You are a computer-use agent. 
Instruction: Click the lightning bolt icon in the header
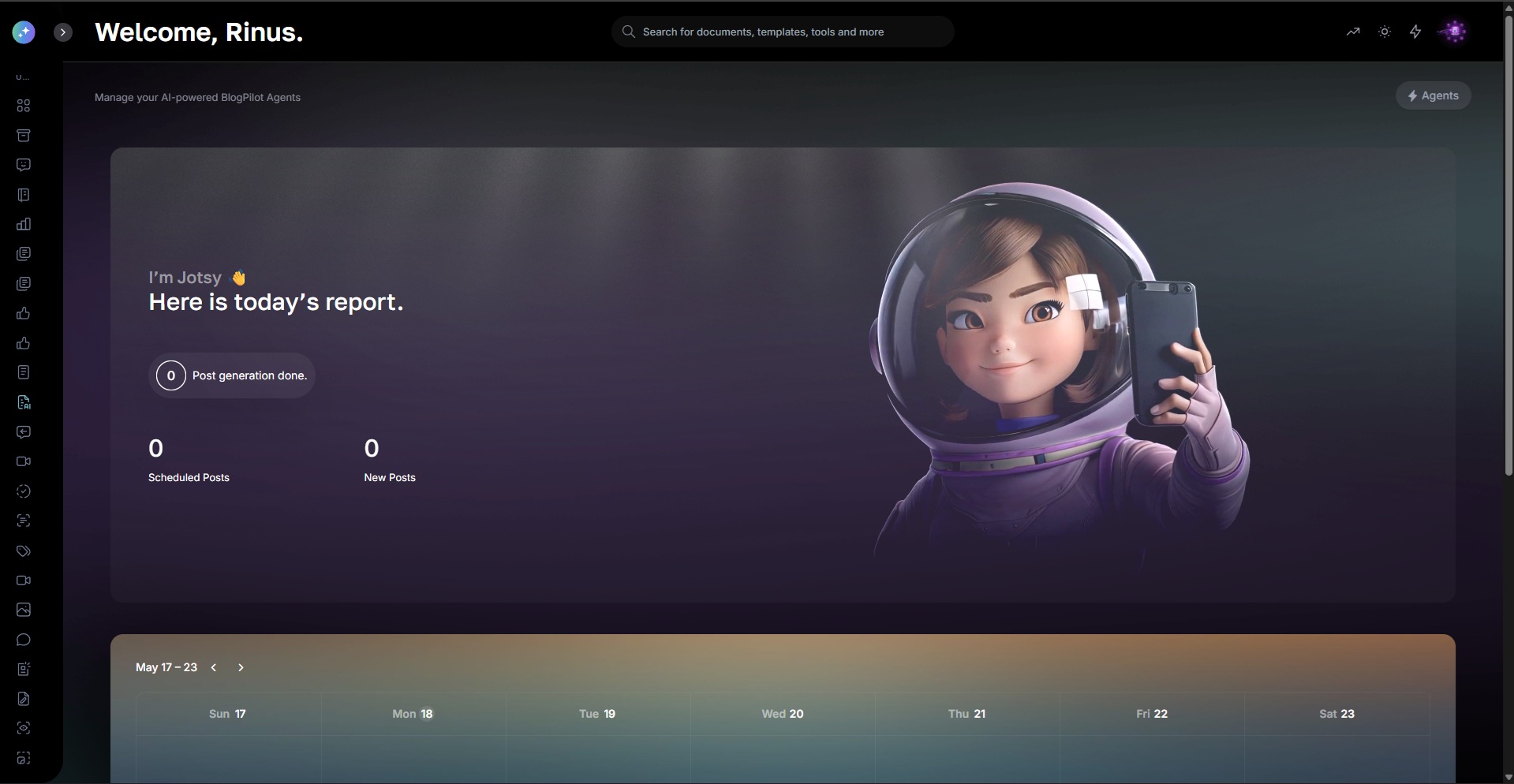coord(1415,32)
